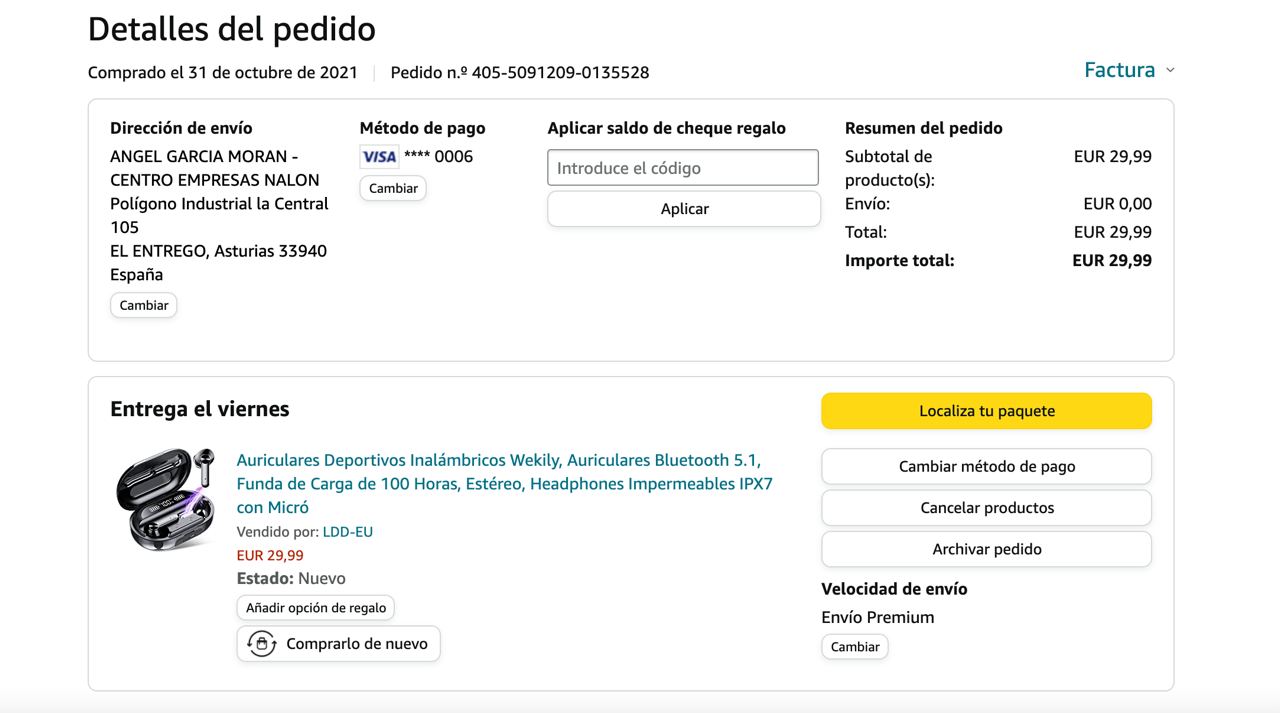
Task: Click the order number 405-5091209-0135528
Action: [x=560, y=73]
